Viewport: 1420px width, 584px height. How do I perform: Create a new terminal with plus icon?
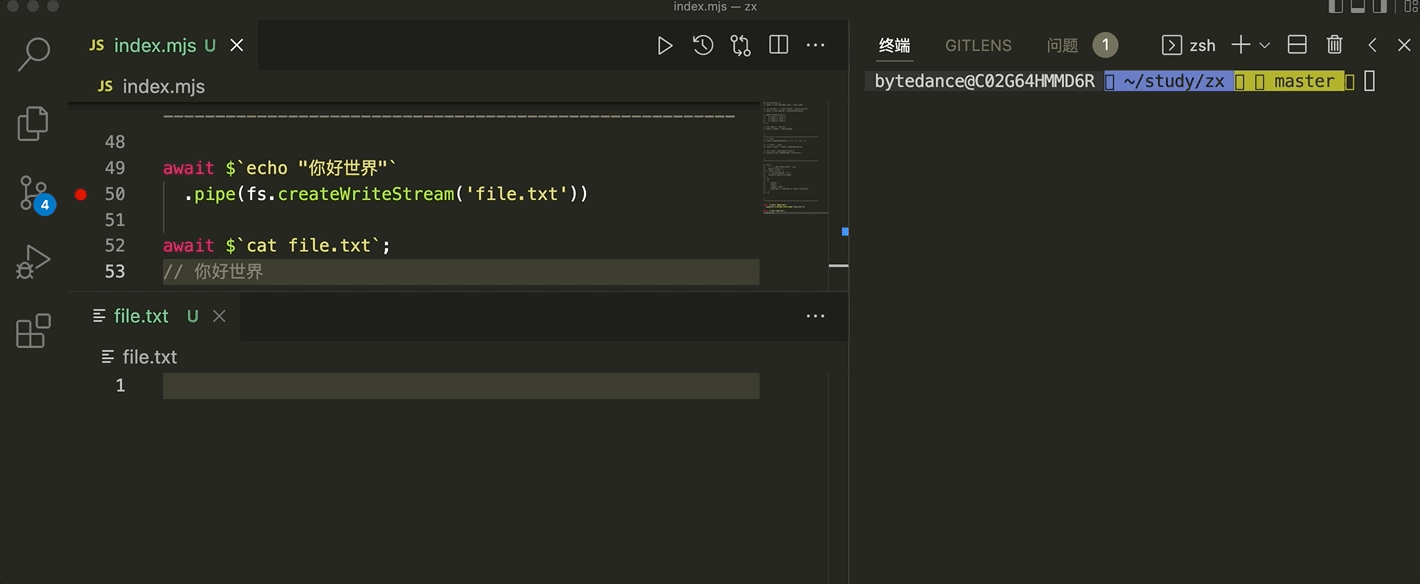(x=1241, y=45)
